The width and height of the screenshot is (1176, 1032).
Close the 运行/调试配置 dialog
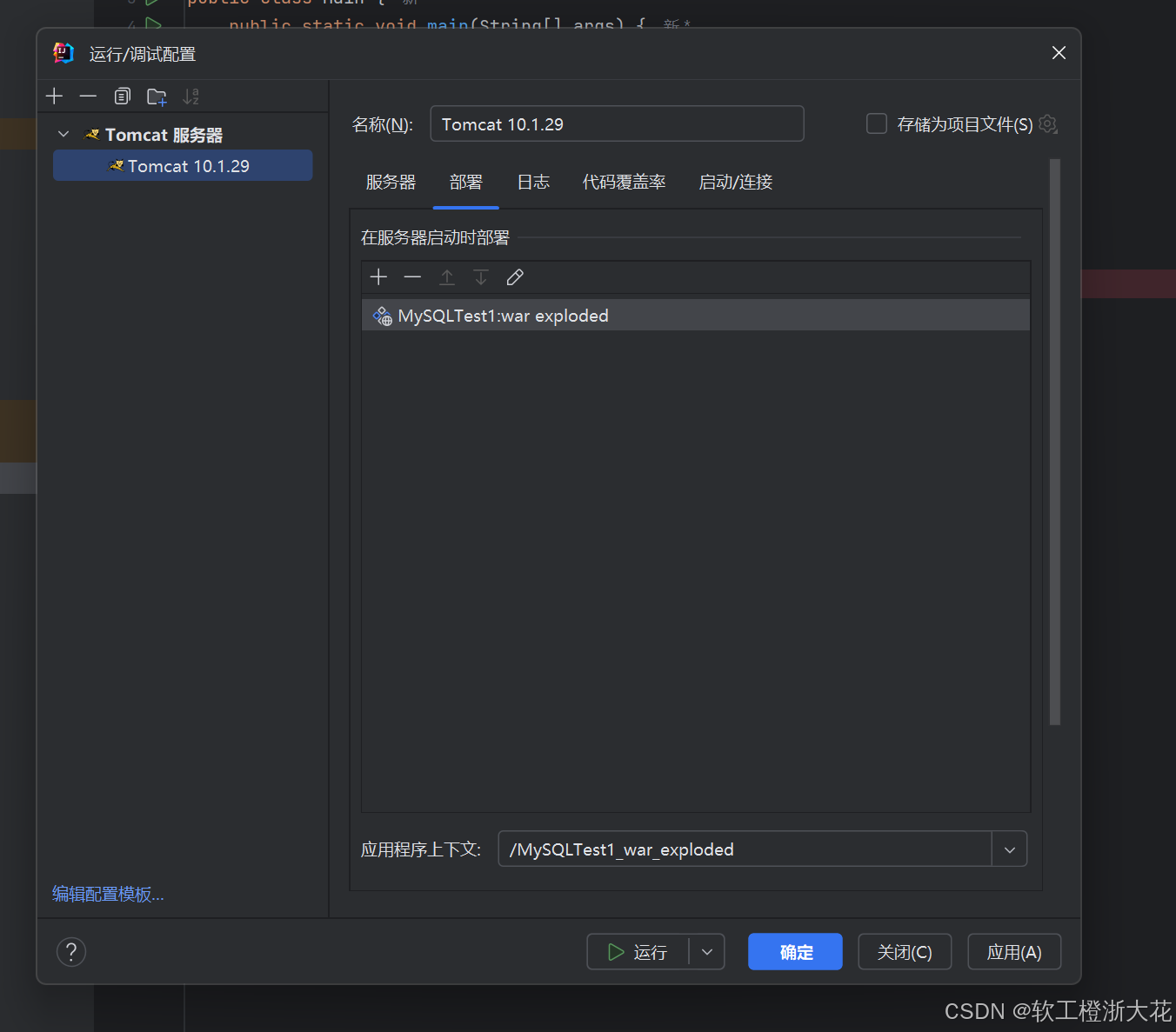(x=1059, y=53)
